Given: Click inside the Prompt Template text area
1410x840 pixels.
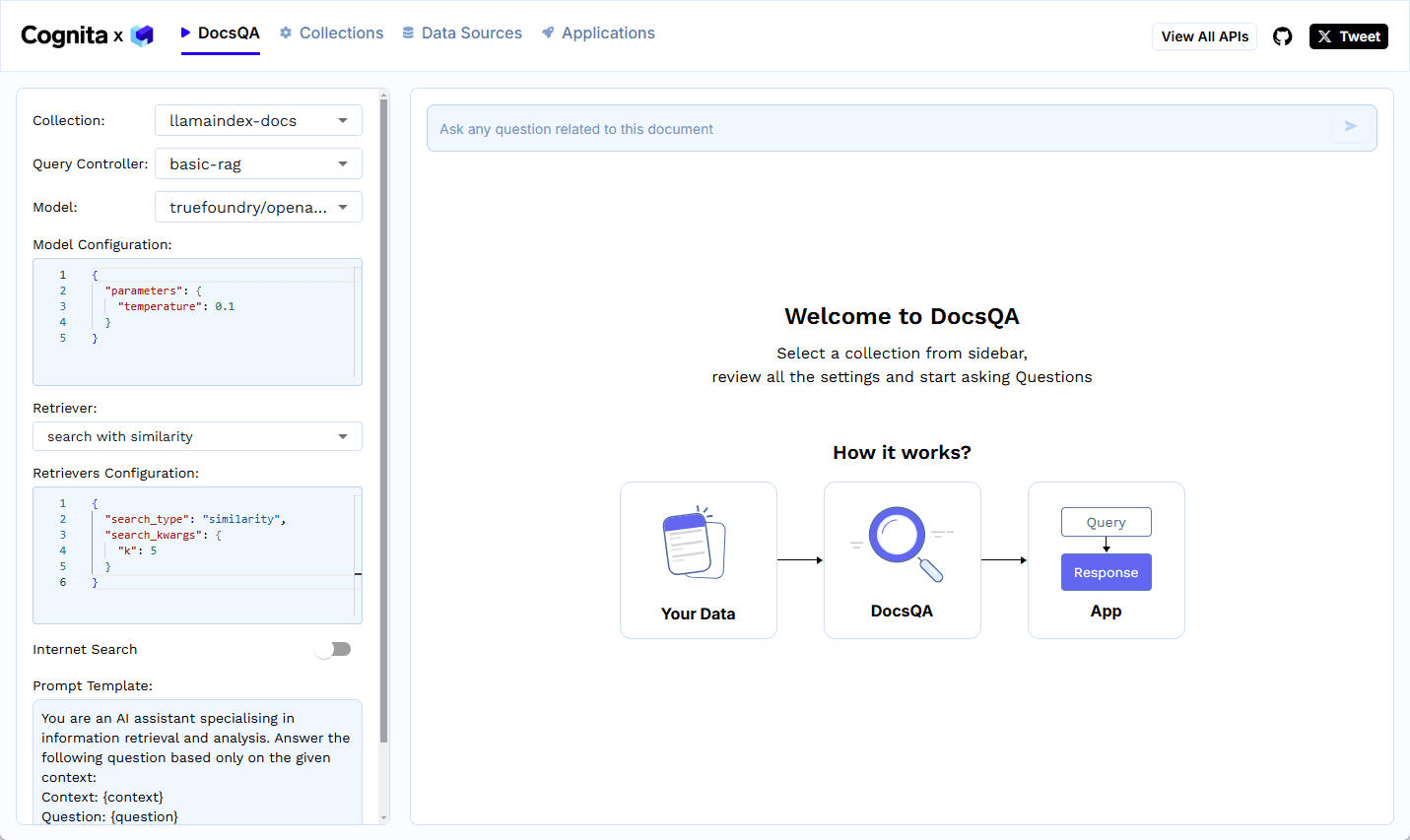Looking at the screenshot, I should 197,762.
